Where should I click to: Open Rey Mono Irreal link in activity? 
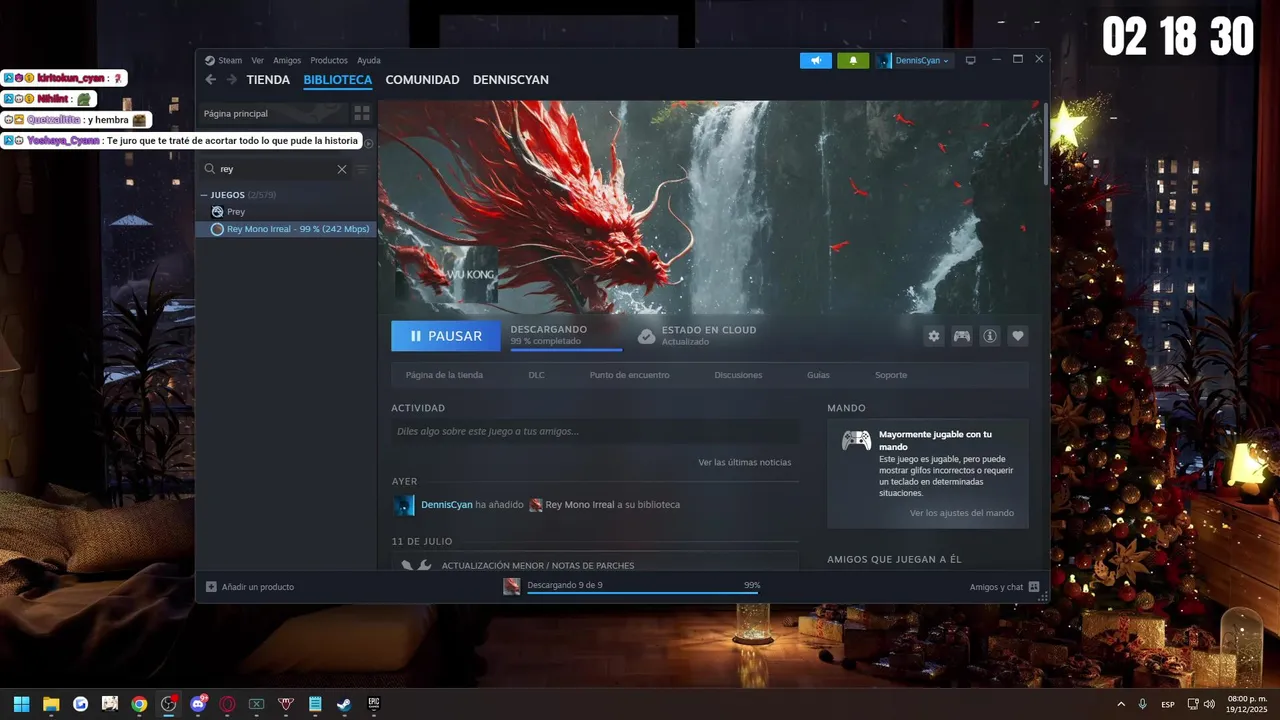click(580, 505)
